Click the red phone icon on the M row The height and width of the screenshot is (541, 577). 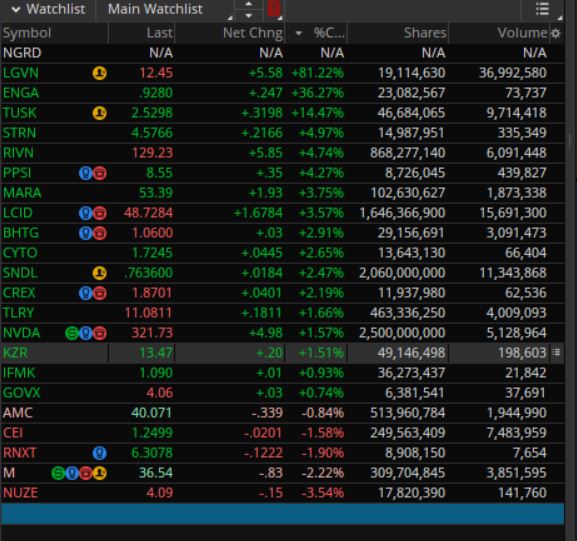click(x=86, y=473)
